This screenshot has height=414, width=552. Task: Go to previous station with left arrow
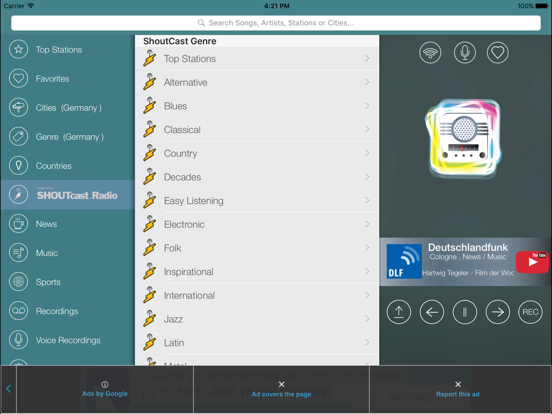pyautogui.click(x=432, y=312)
